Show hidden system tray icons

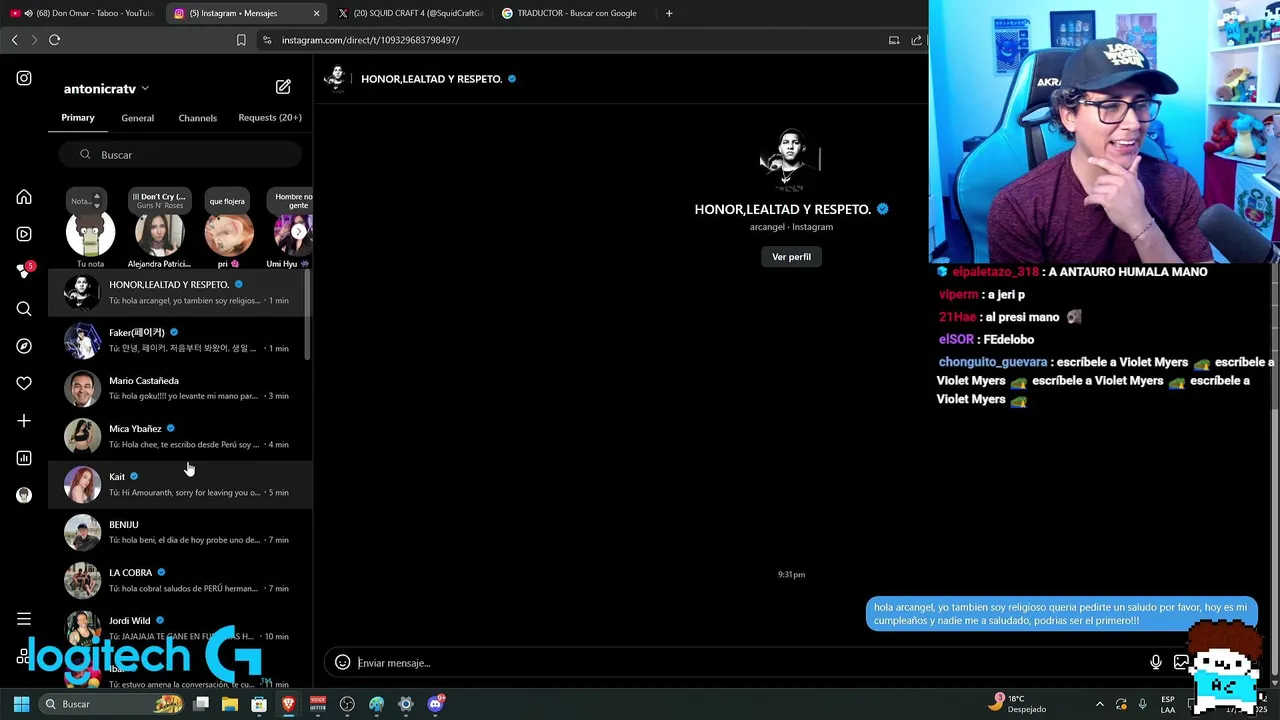(x=1099, y=704)
